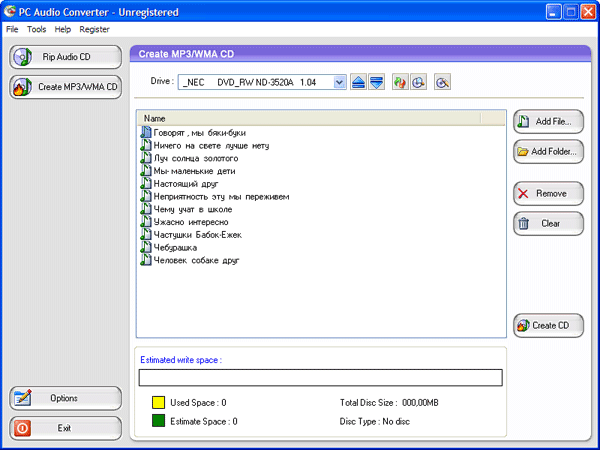Click the Estimated write space bar

pos(321,378)
